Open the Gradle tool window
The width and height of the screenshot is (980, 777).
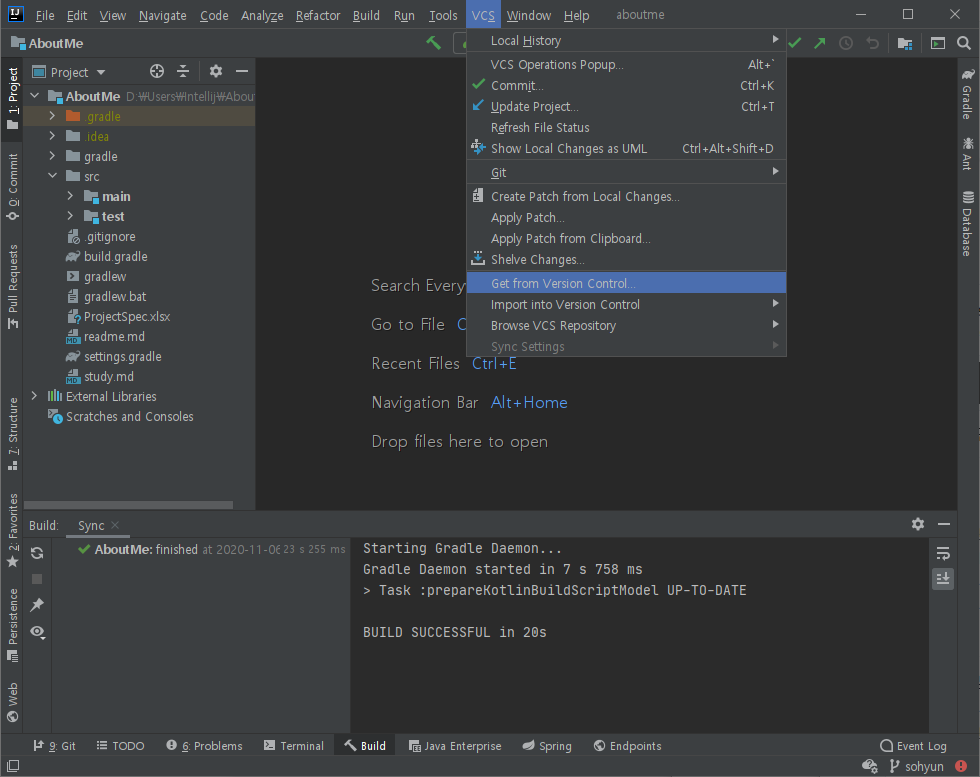[x=968, y=93]
